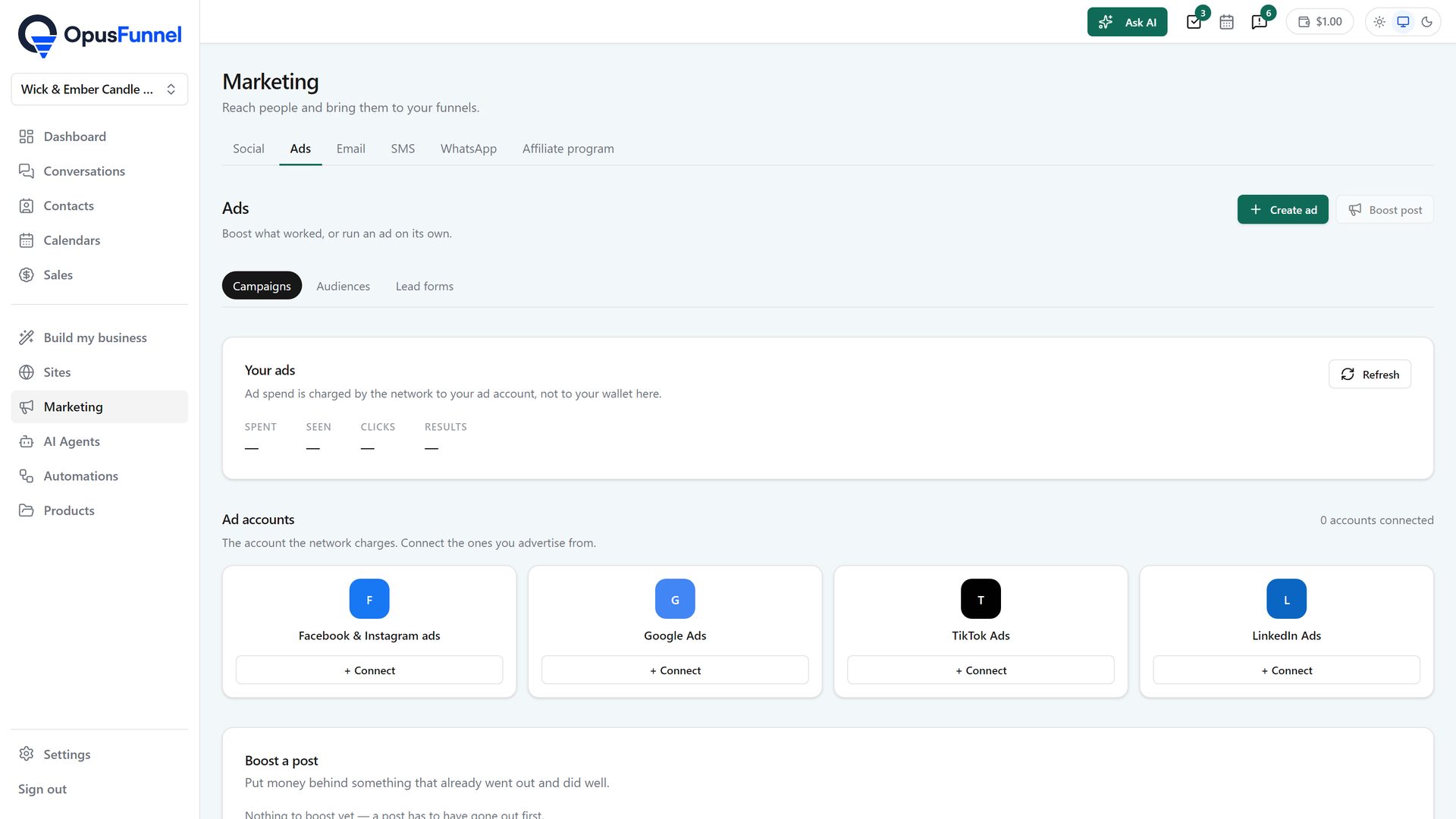The width and height of the screenshot is (1456, 819).
Task: Click the Create ad button
Action: [x=1283, y=210]
